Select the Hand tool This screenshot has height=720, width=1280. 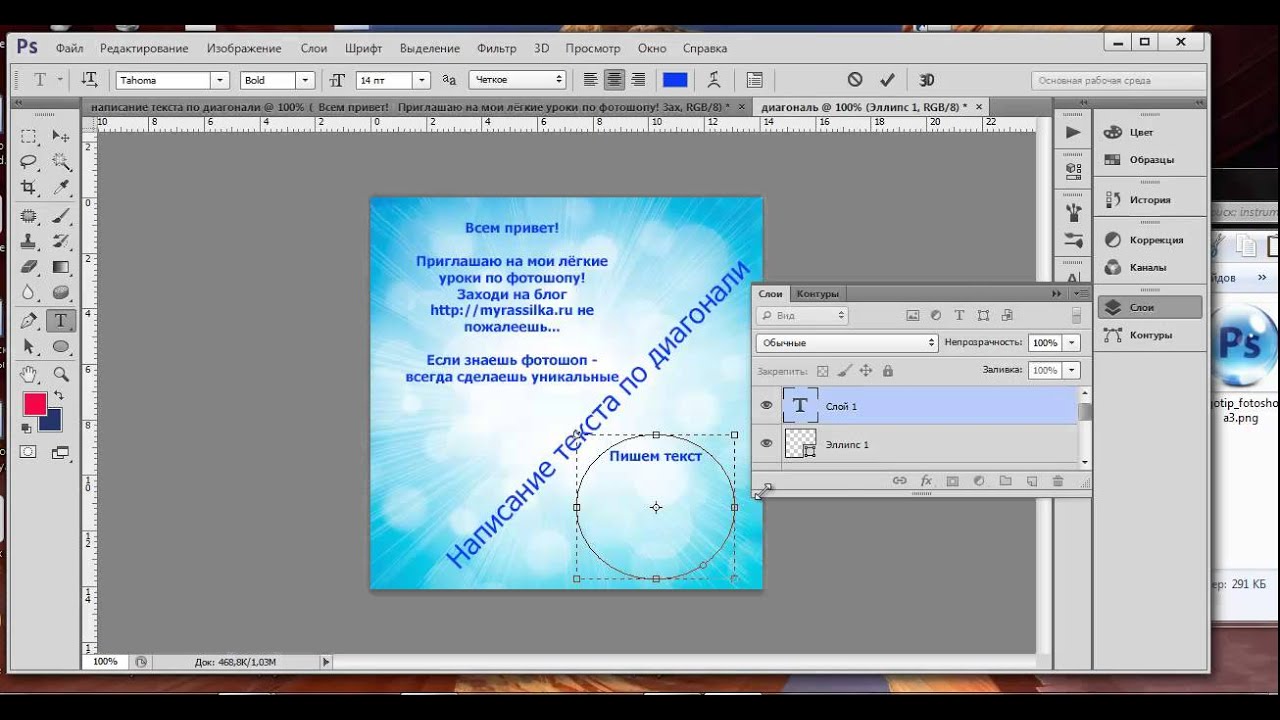coord(29,374)
